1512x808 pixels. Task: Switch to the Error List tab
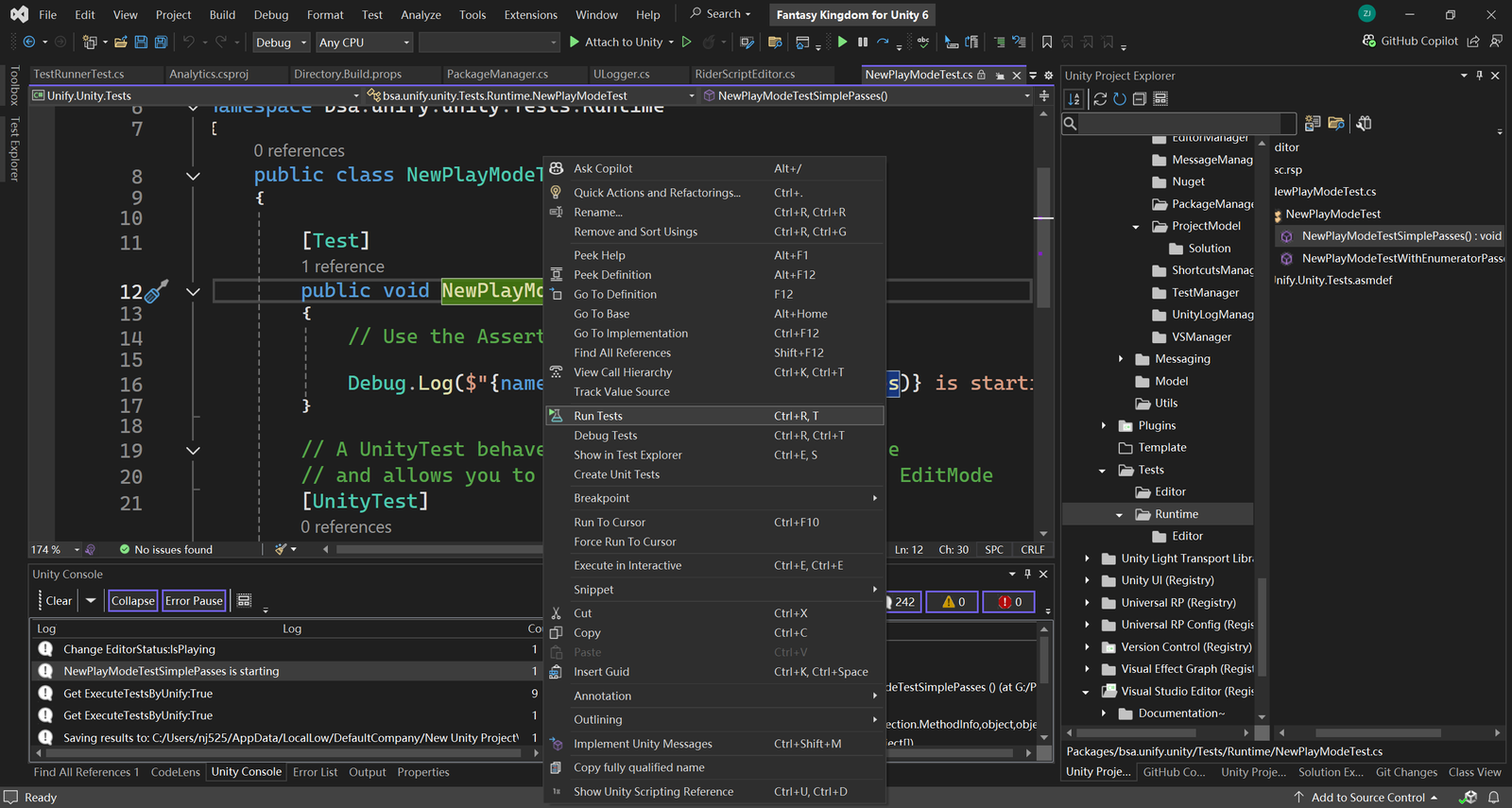pyautogui.click(x=315, y=772)
